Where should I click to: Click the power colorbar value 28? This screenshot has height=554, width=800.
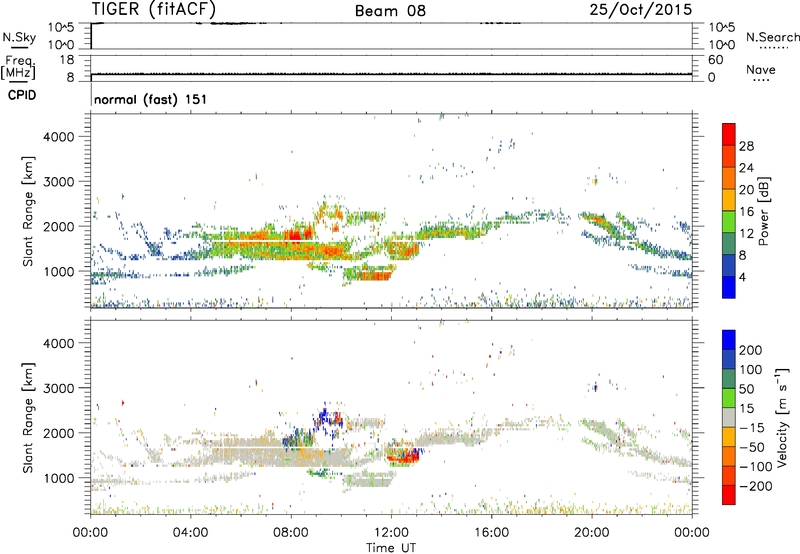pyautogui.click(x=746, y=146)
